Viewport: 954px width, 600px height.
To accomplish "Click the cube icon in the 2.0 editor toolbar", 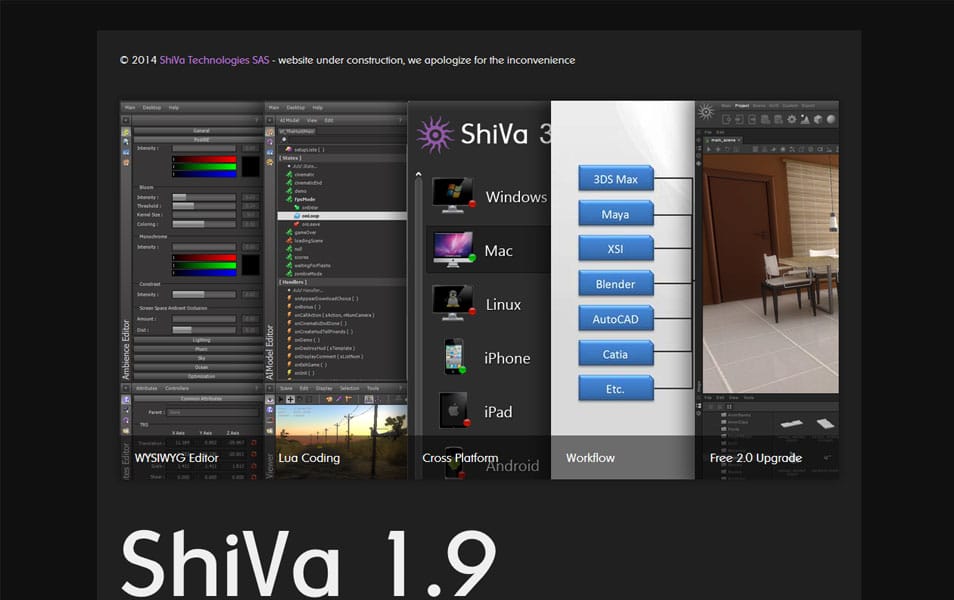I will coord(818,119).
